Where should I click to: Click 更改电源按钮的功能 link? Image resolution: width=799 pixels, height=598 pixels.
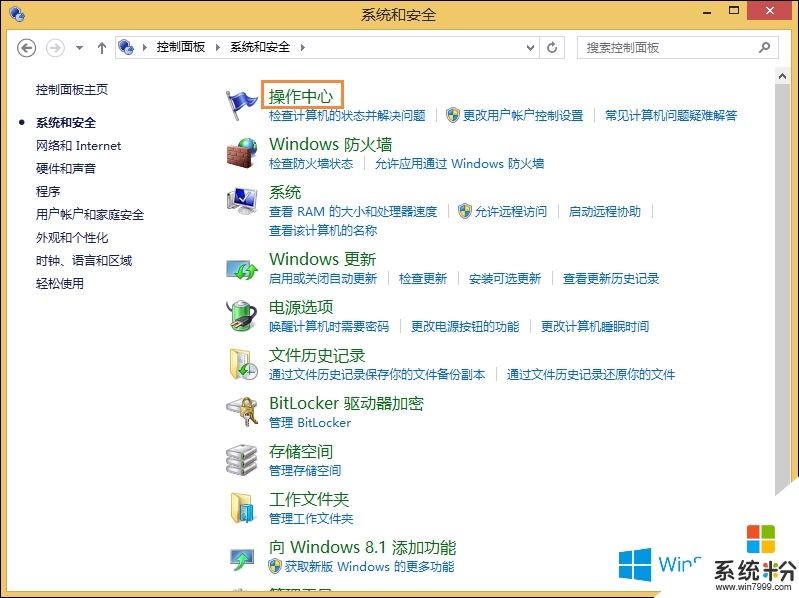(465, 327)
